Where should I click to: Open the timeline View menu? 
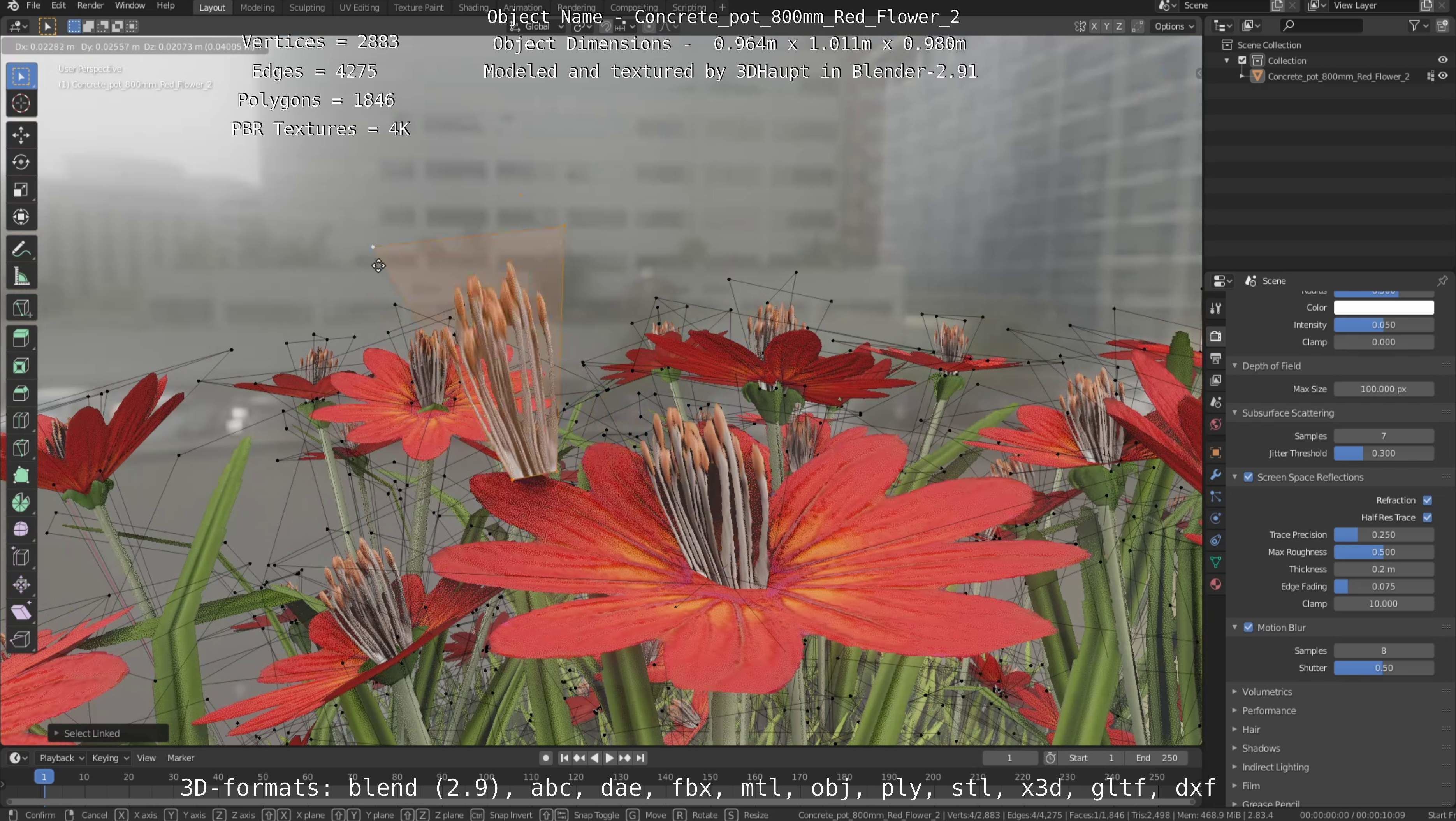(x=146, y=758)
